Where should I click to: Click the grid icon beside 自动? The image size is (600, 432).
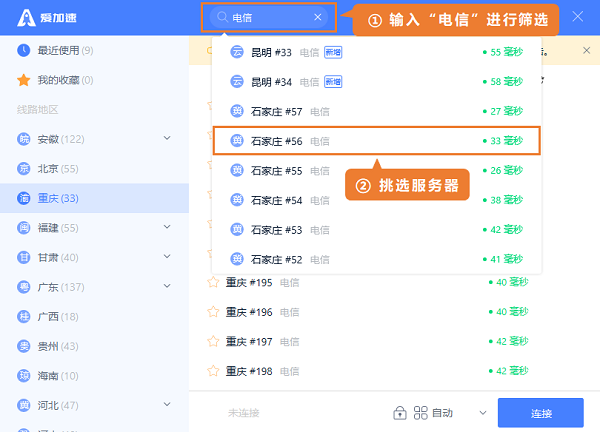click(421, 413)
